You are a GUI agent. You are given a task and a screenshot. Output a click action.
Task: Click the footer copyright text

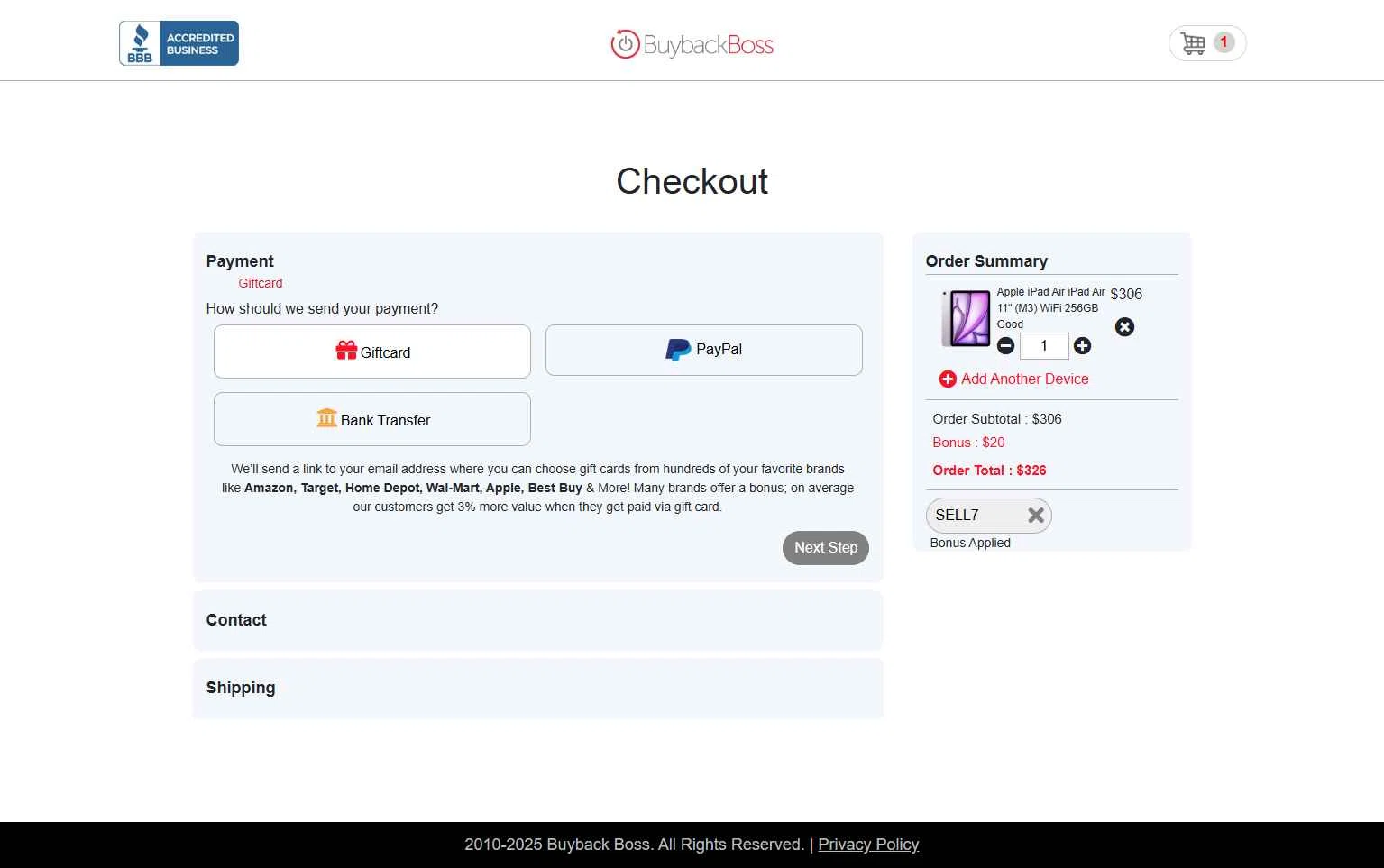click(634, 845)
